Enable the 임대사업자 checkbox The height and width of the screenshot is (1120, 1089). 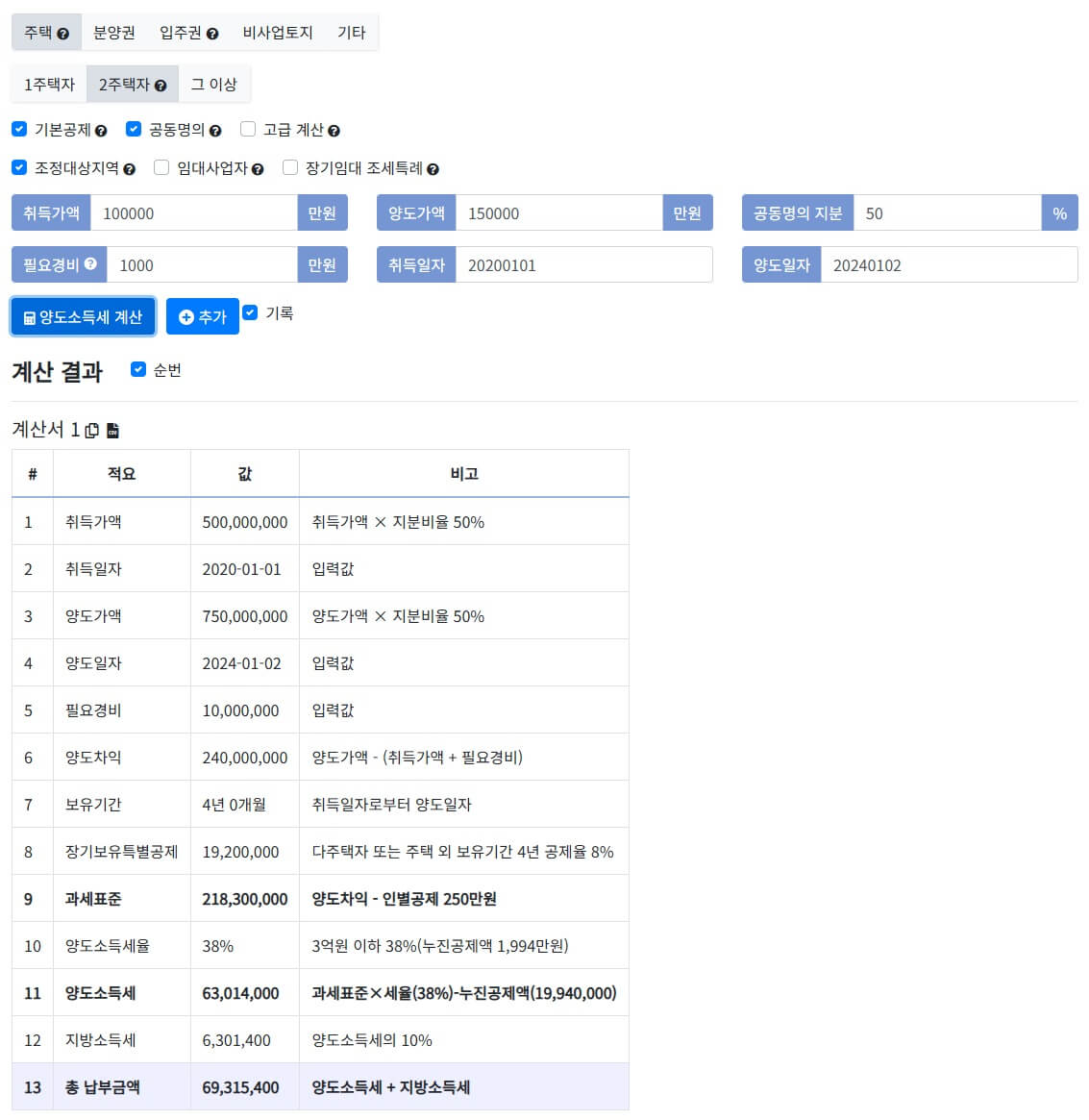click(x=160, y=166)
